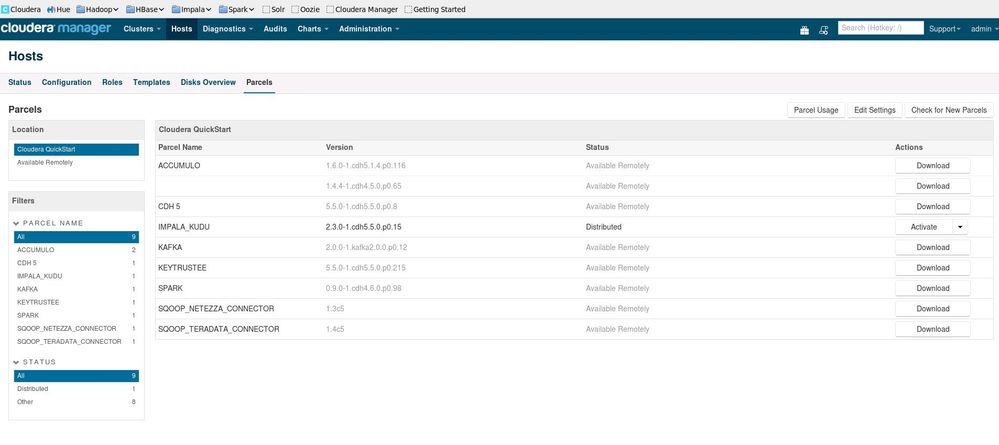Open the HBase bookmarks folder
The image size is (999, 445).
coord(145,10)
